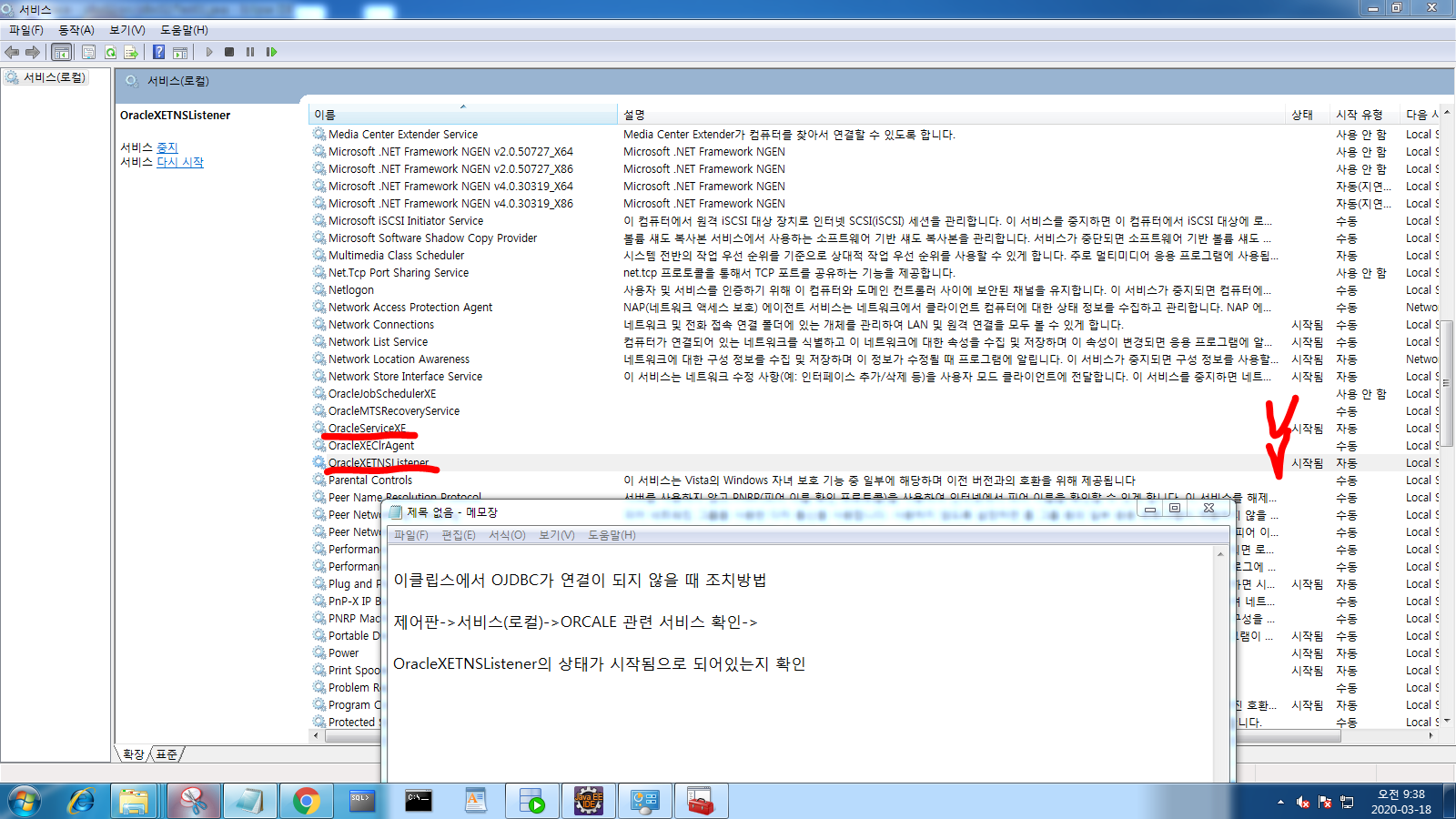
Task: Select 서비스(로컬) node in the left tree
Action: (x=54, y=78)
